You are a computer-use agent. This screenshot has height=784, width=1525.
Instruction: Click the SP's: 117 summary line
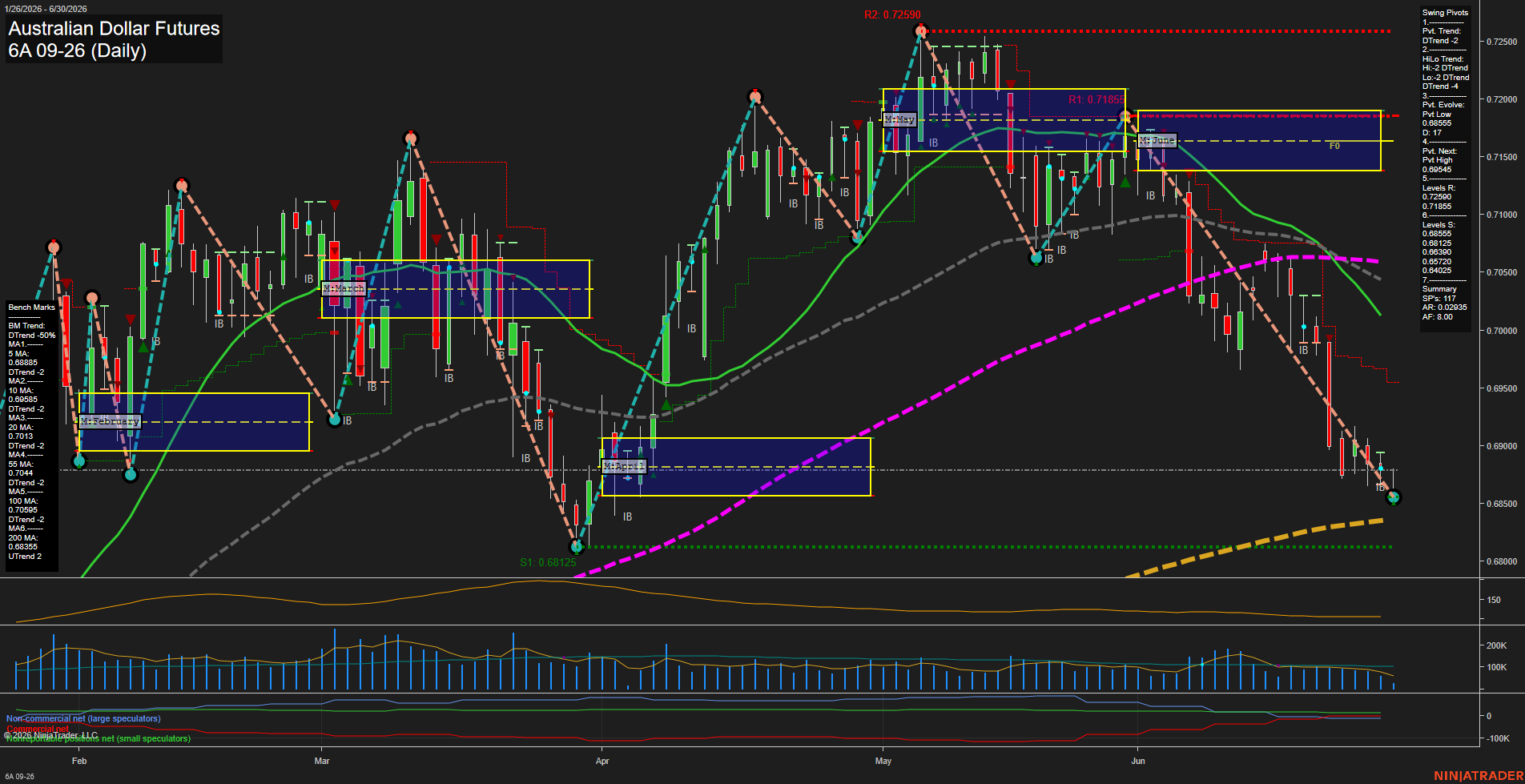[1439, 299]
